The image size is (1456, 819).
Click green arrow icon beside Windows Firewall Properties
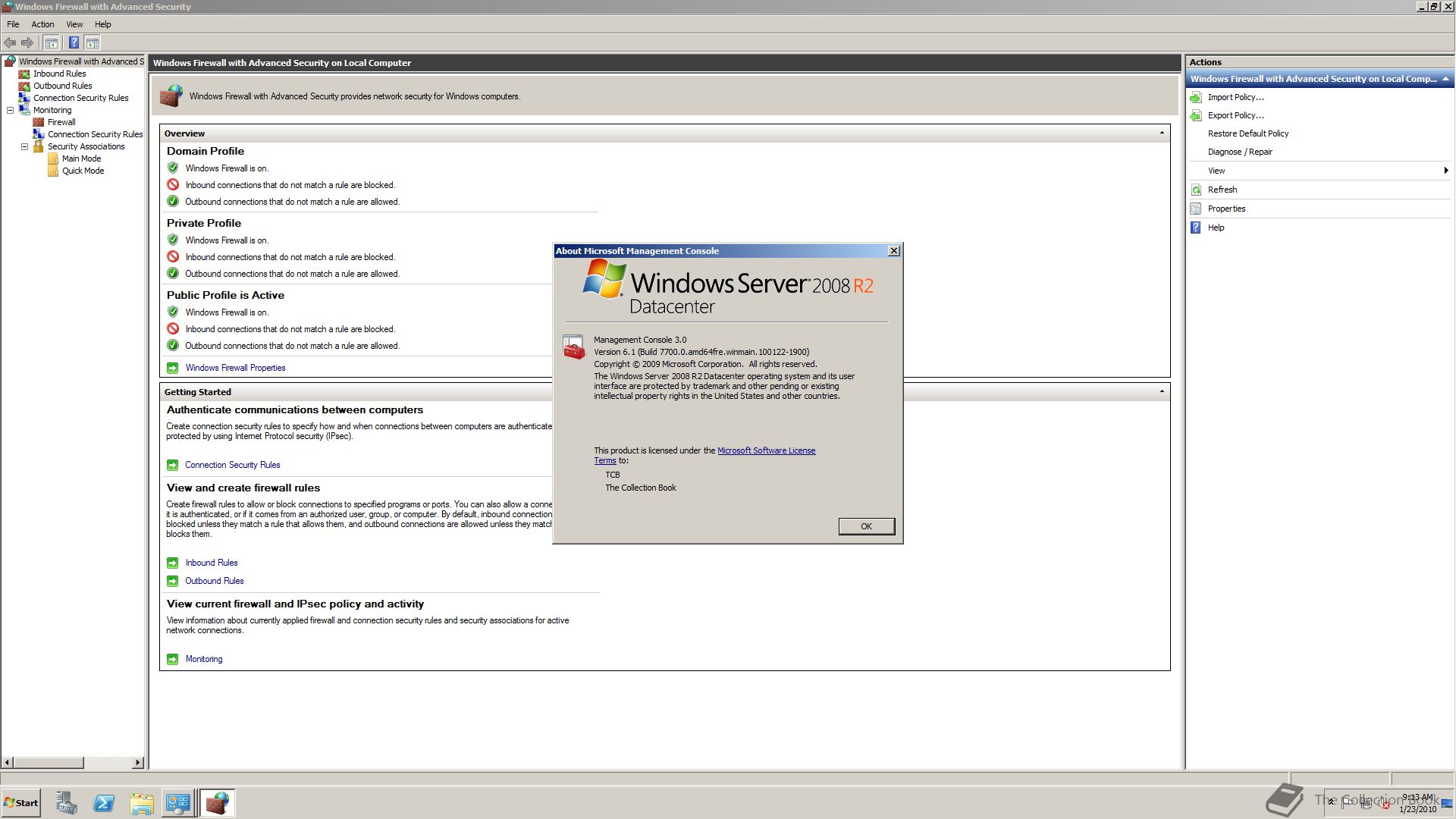tap(173, 368)
